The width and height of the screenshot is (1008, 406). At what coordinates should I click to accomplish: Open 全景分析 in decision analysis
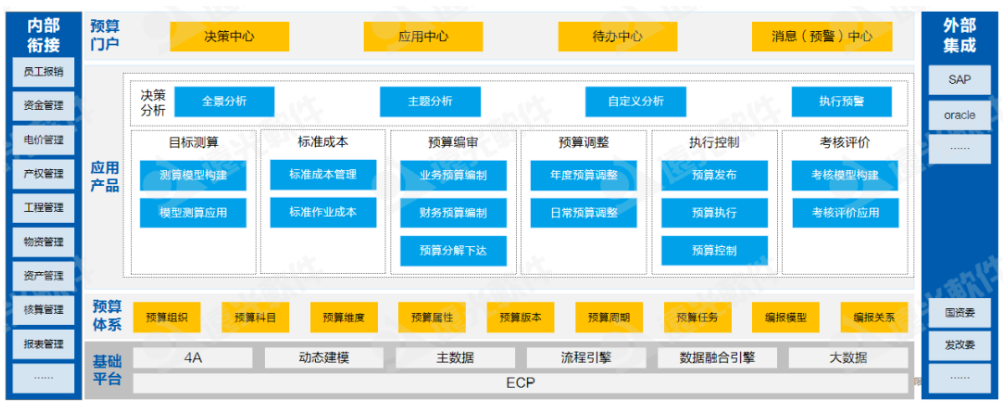click(x=224, y=101)
